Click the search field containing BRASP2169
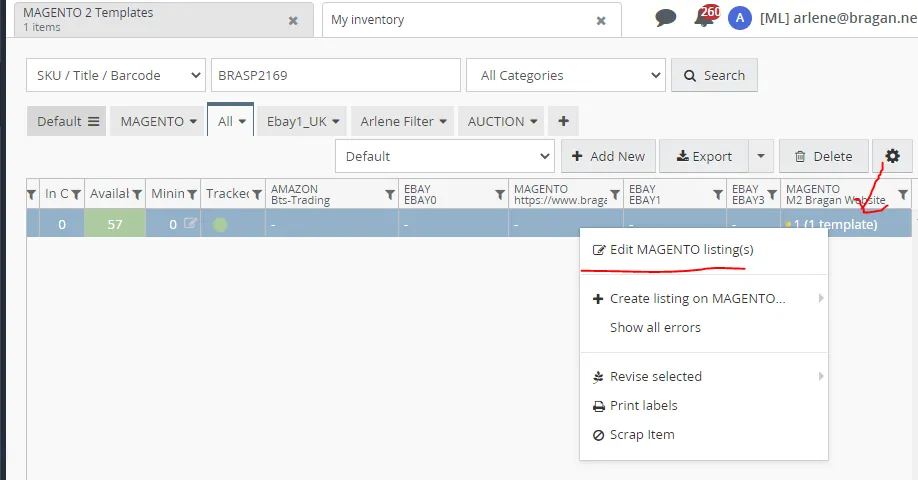 [336, 75]
